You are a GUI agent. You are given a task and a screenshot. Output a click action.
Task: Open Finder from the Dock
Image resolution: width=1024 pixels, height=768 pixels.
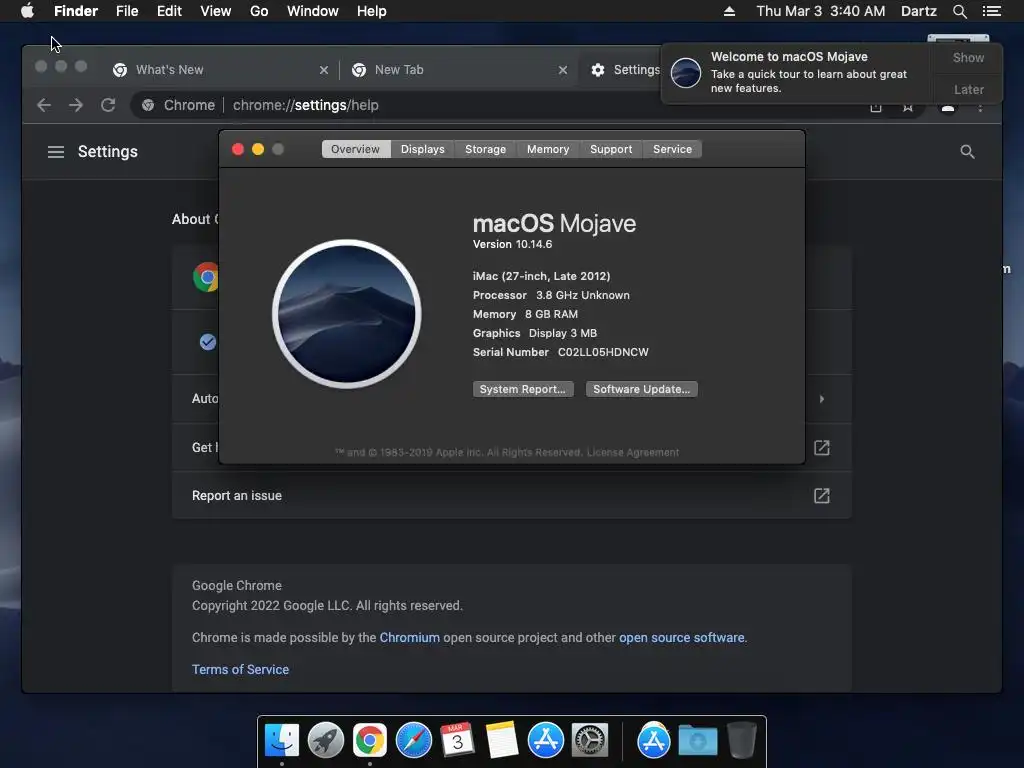coord(281,740)
